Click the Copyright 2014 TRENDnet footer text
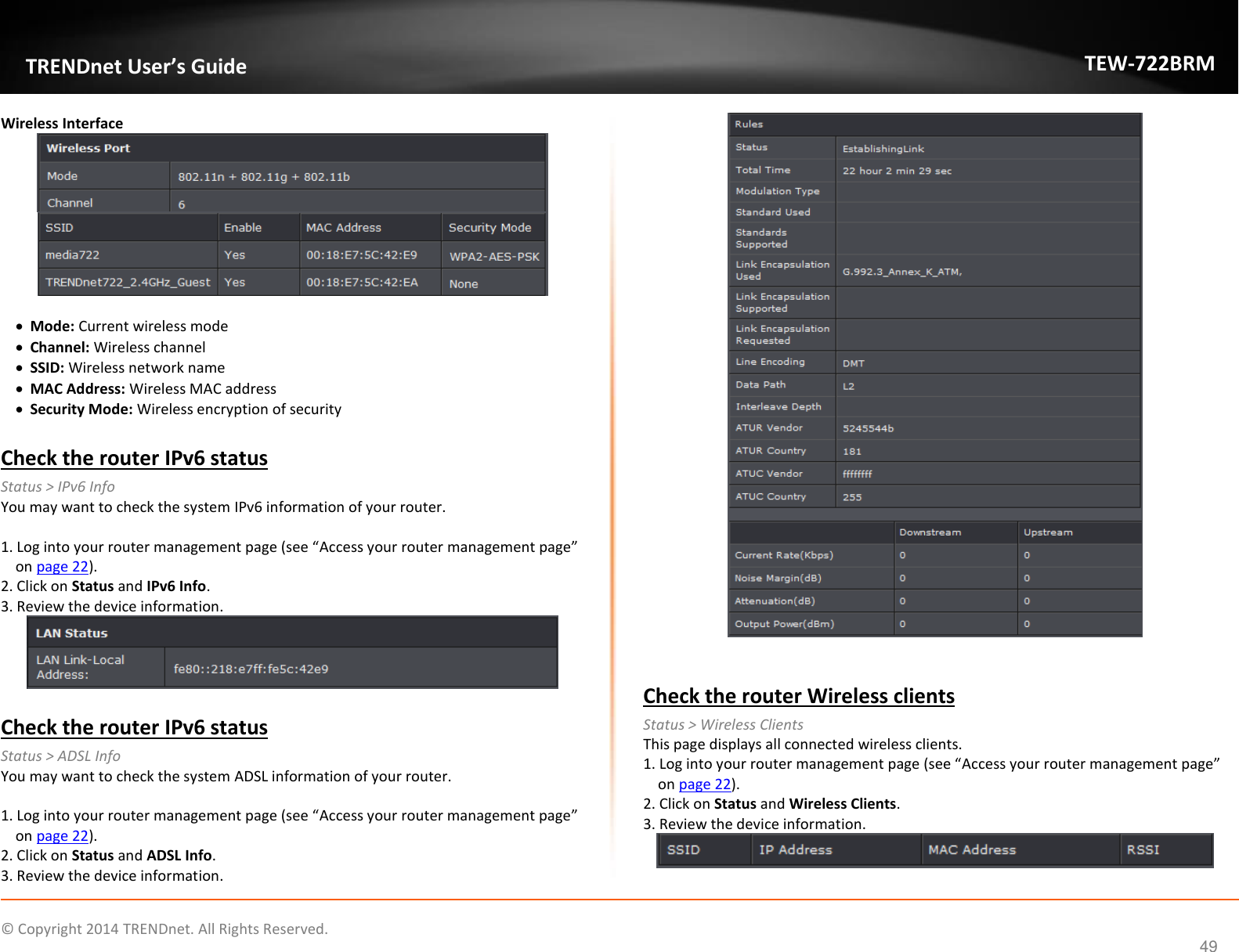Image resolution: width=1239 pixels, height=952 pixels. [x=164, y=929]
